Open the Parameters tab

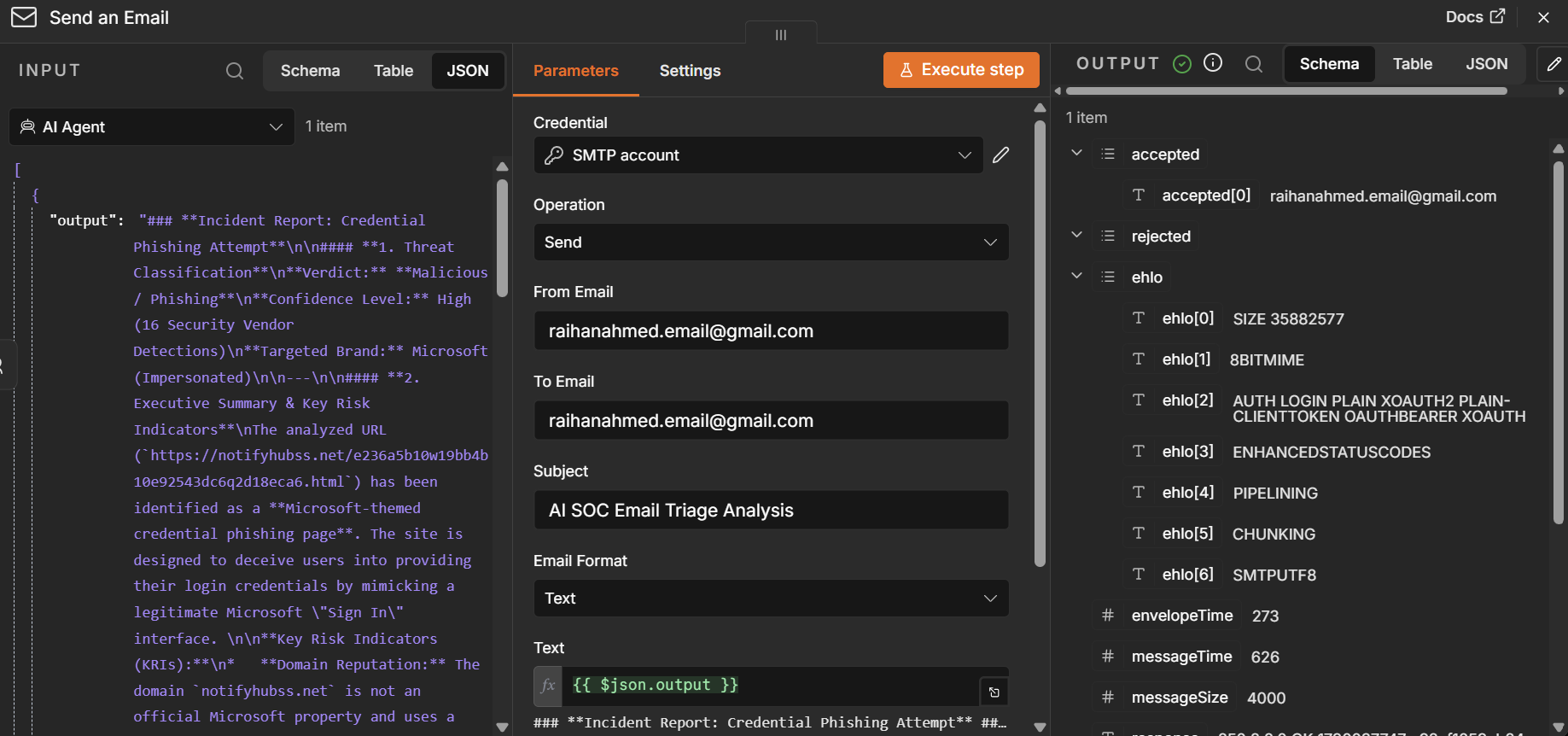point(576,71)
